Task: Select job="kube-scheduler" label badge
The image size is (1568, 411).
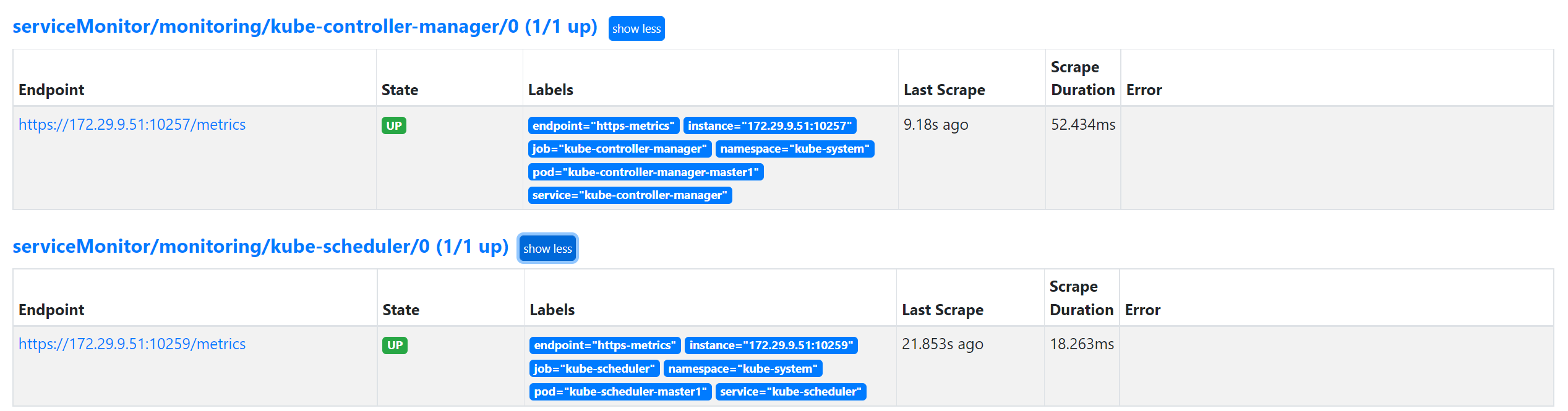Action: pyautogui.click(x=594, y=369)
